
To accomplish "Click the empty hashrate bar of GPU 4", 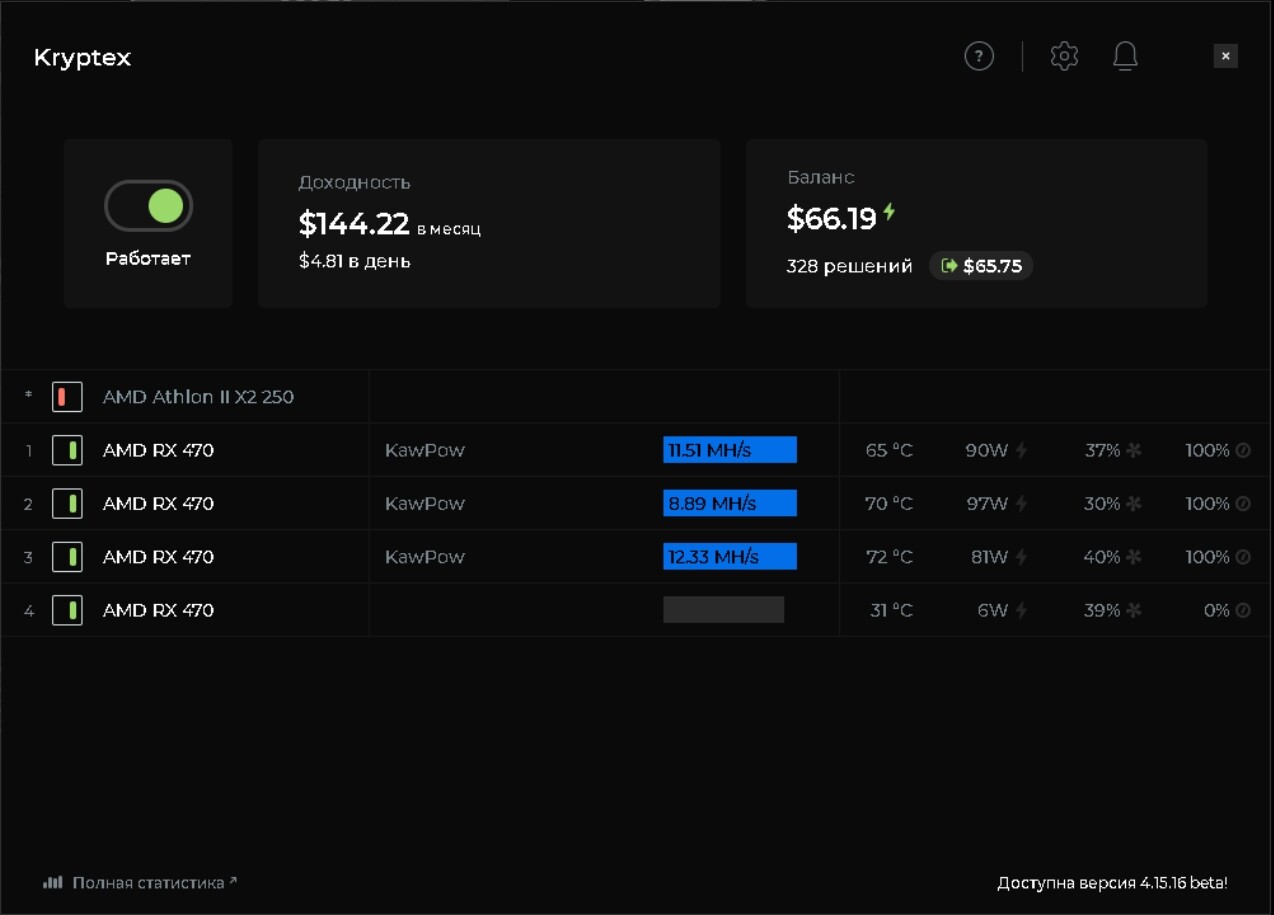I will tap(723, 610).
